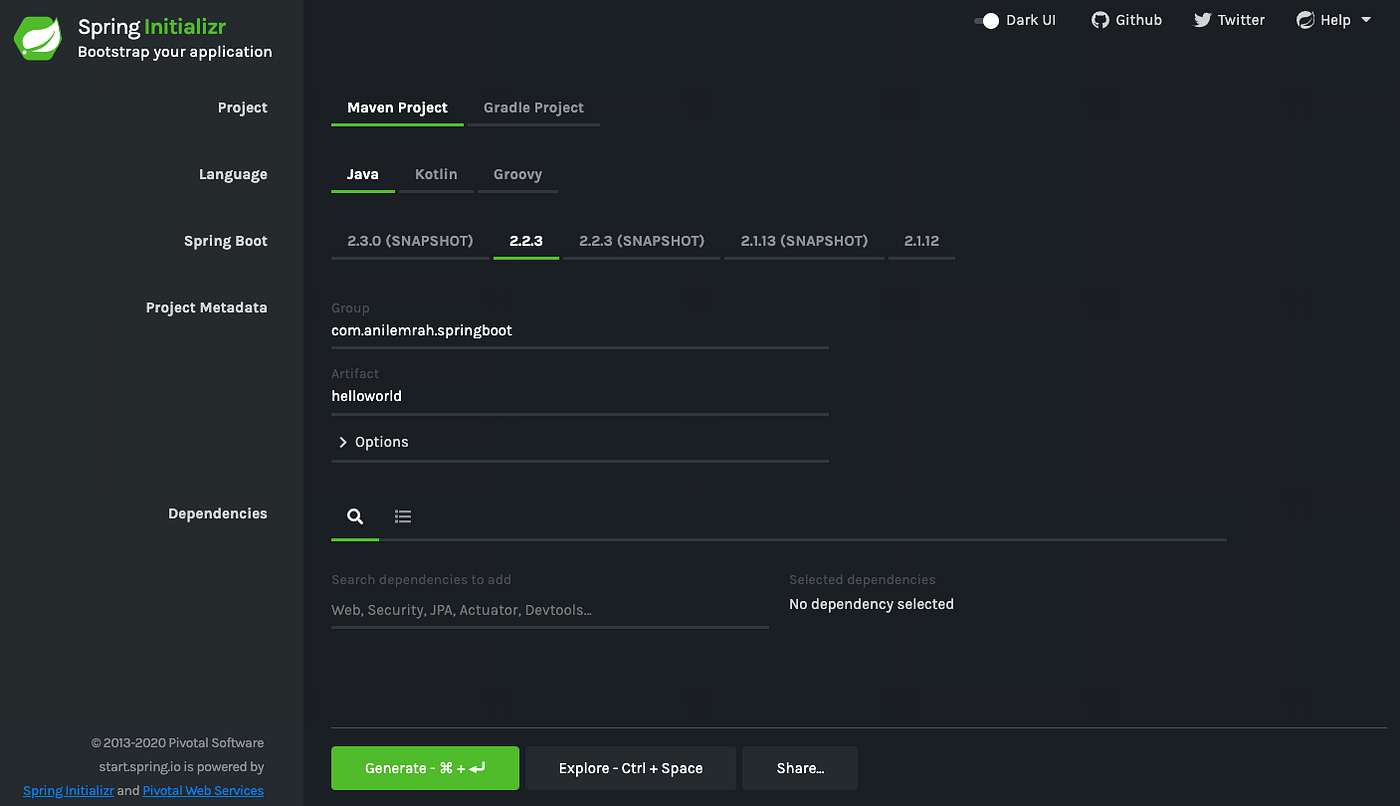Image resolution: width=1400 pixels, height=806 pixels.
Task: Click the Share... button
Action: pyautogui.click(x=800, y=768)
